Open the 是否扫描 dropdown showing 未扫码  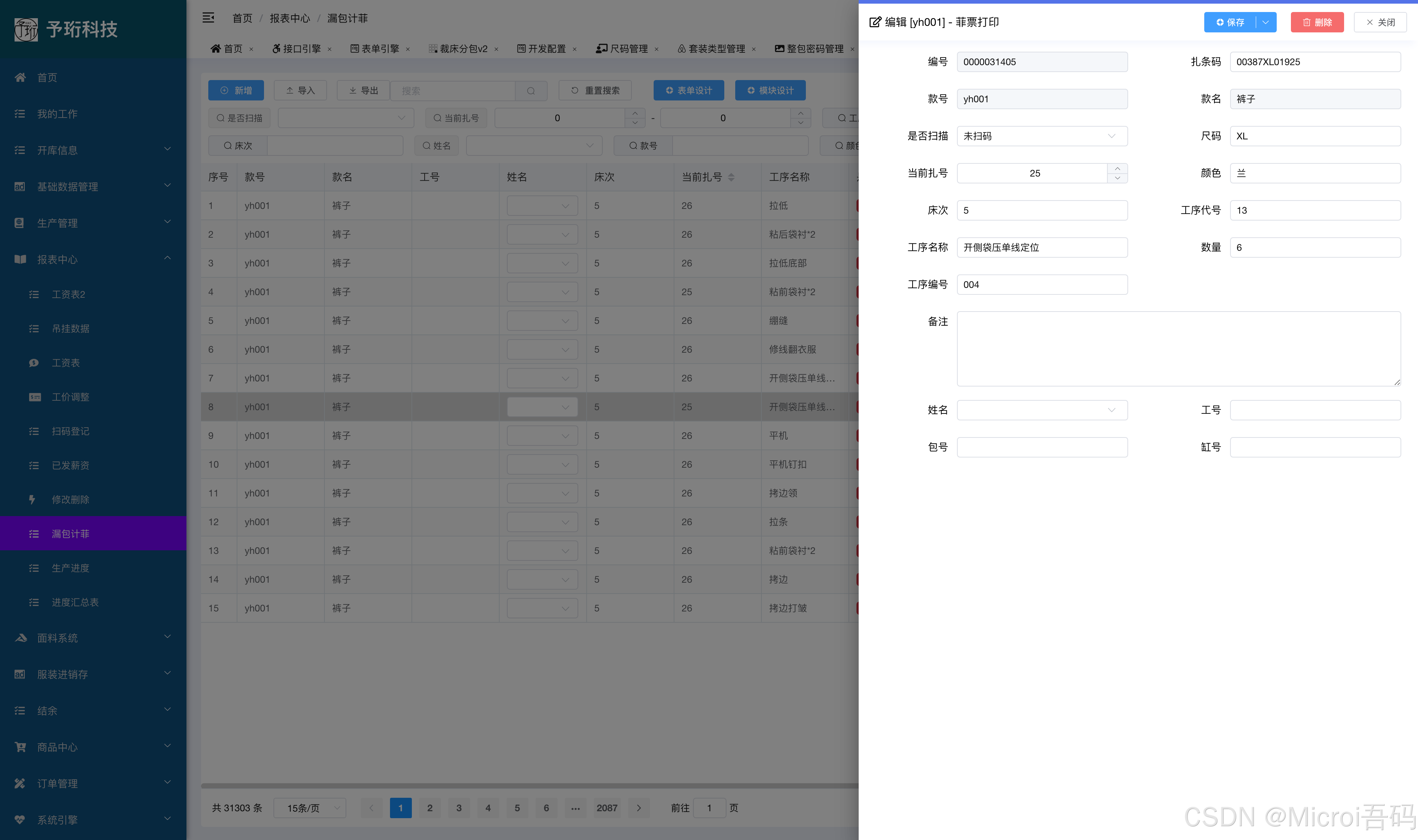pyautogui.click(x=1042, y=136)
